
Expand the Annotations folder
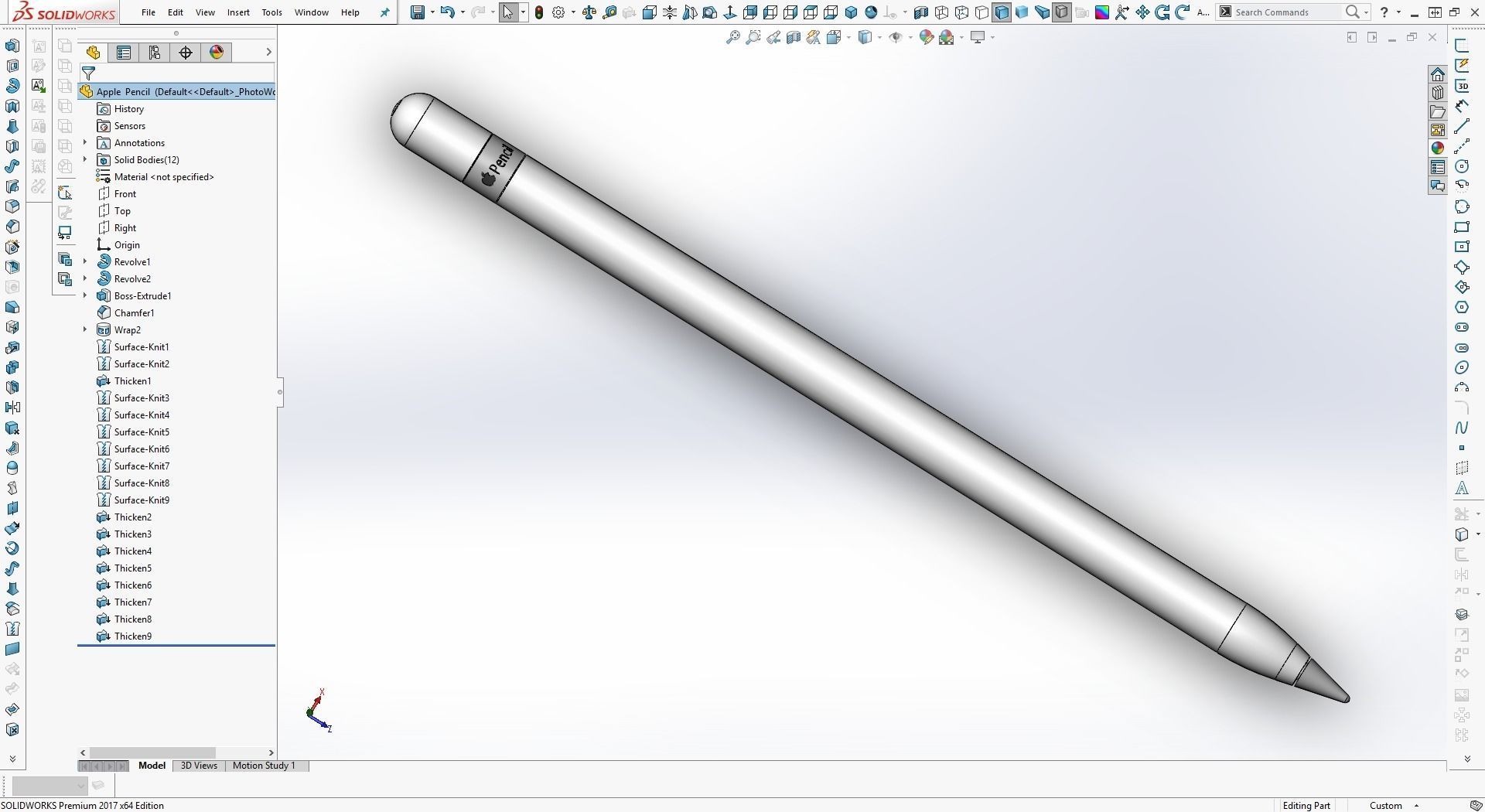pos(85,142)
